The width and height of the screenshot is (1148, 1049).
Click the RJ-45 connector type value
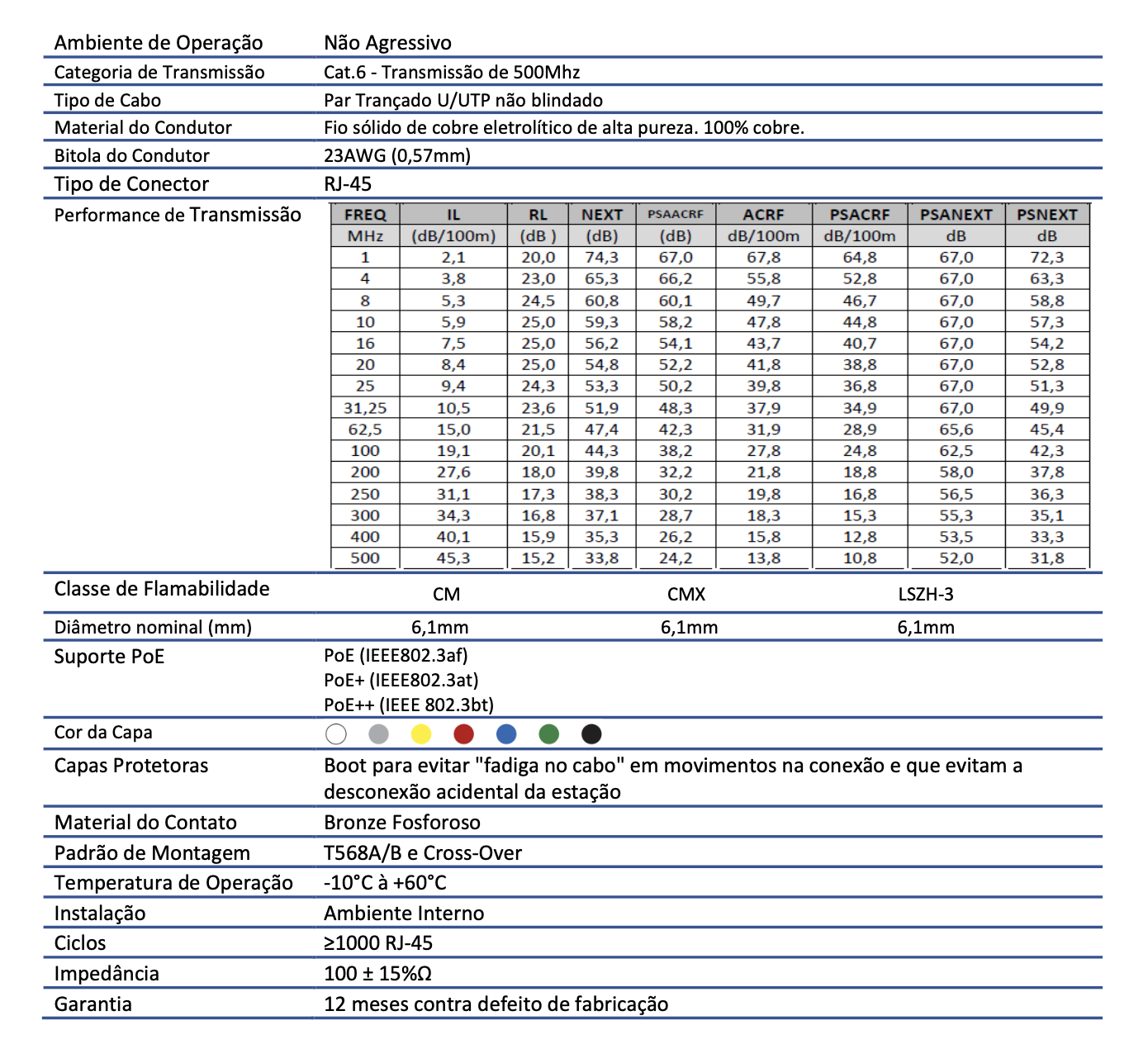point(348,184)
